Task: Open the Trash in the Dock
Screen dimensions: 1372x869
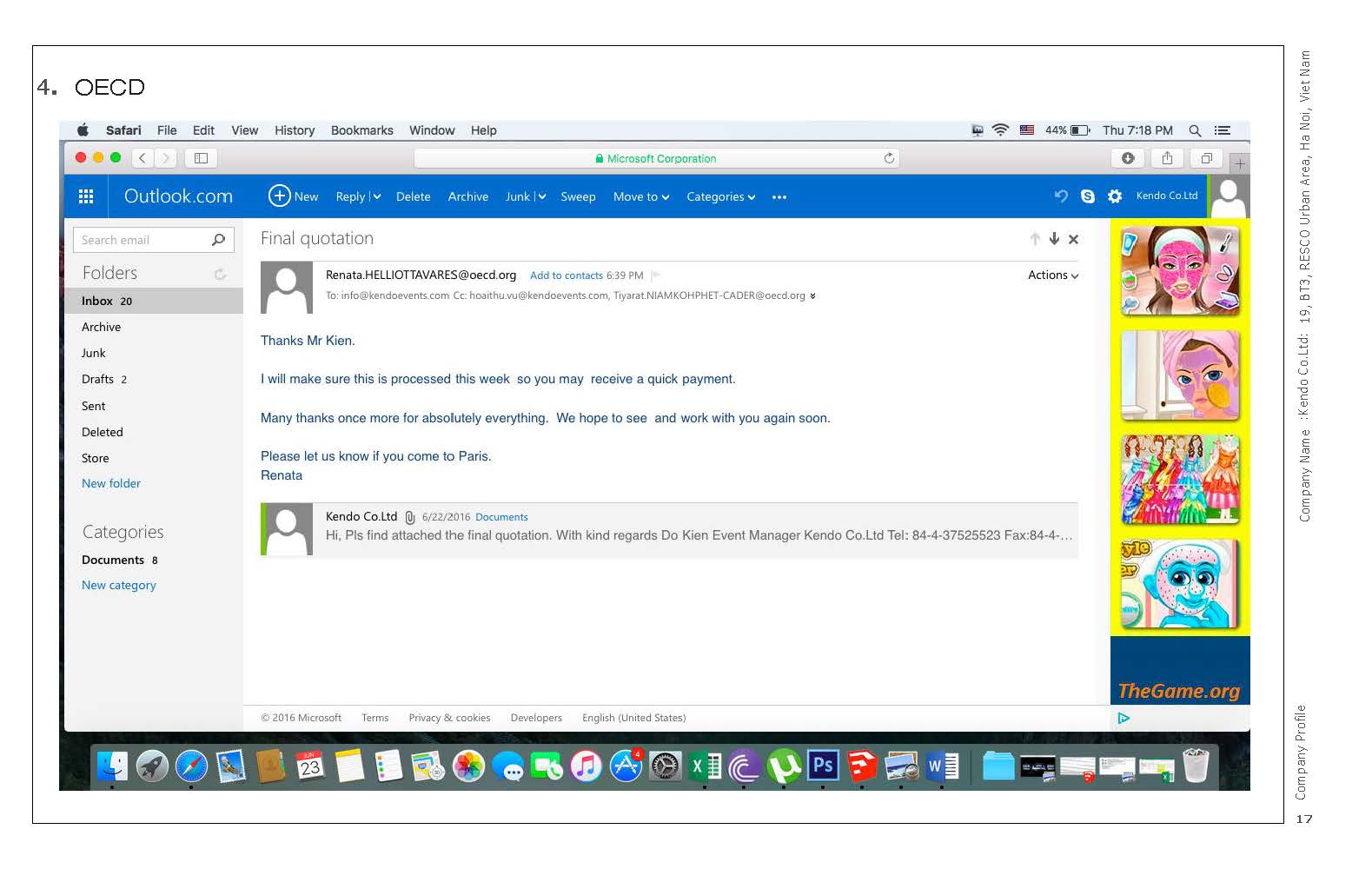Action: 1196,766
